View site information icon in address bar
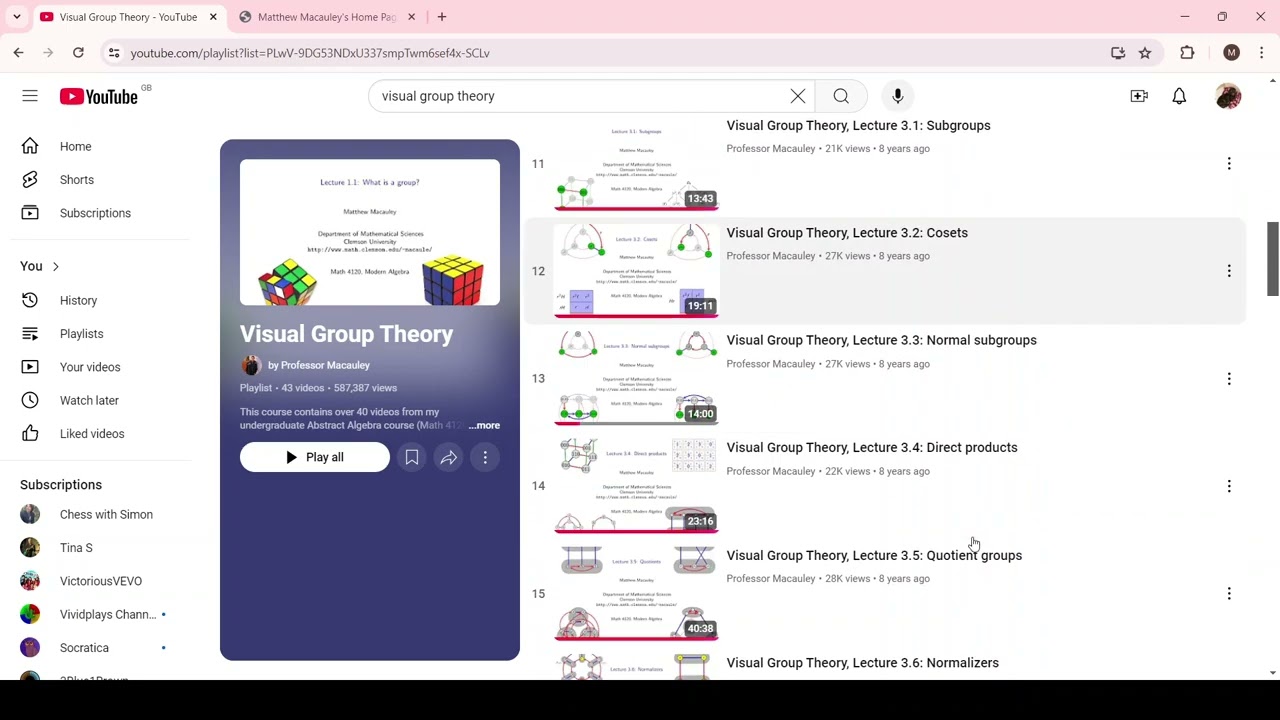 [114, 53]
